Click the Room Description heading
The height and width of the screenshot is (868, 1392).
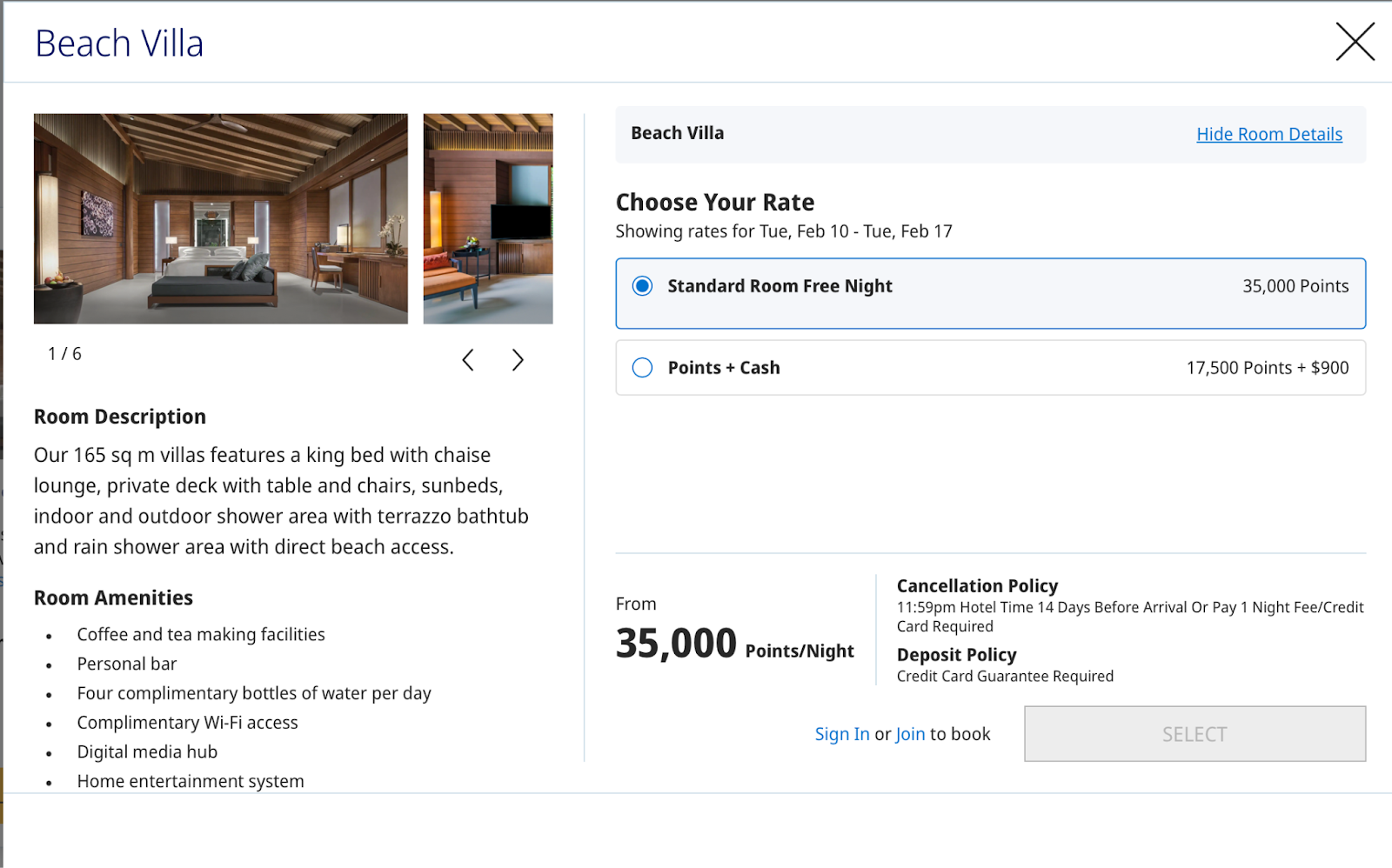[x=120, y=417]
